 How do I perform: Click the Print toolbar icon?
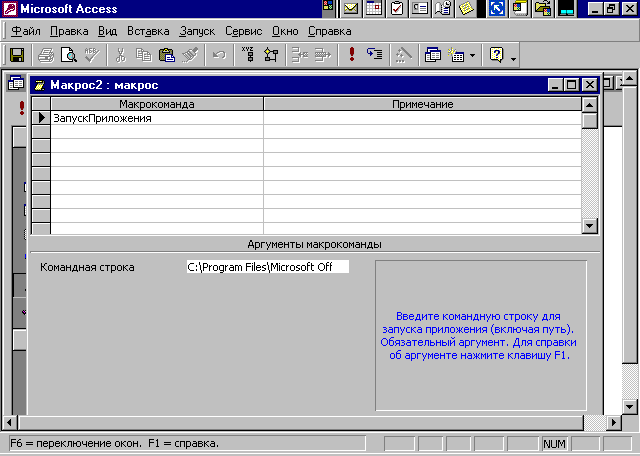click(46, 54)
